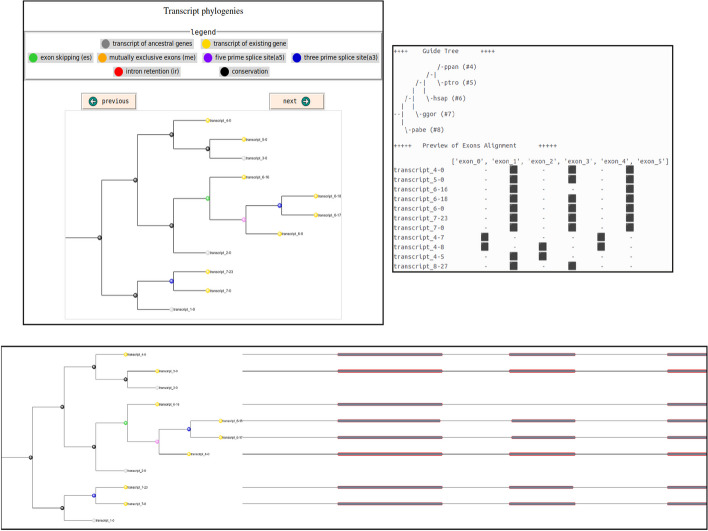708x531 pixels.
Task: Click the next button's right arrow icon
Action: click(306, 101)
